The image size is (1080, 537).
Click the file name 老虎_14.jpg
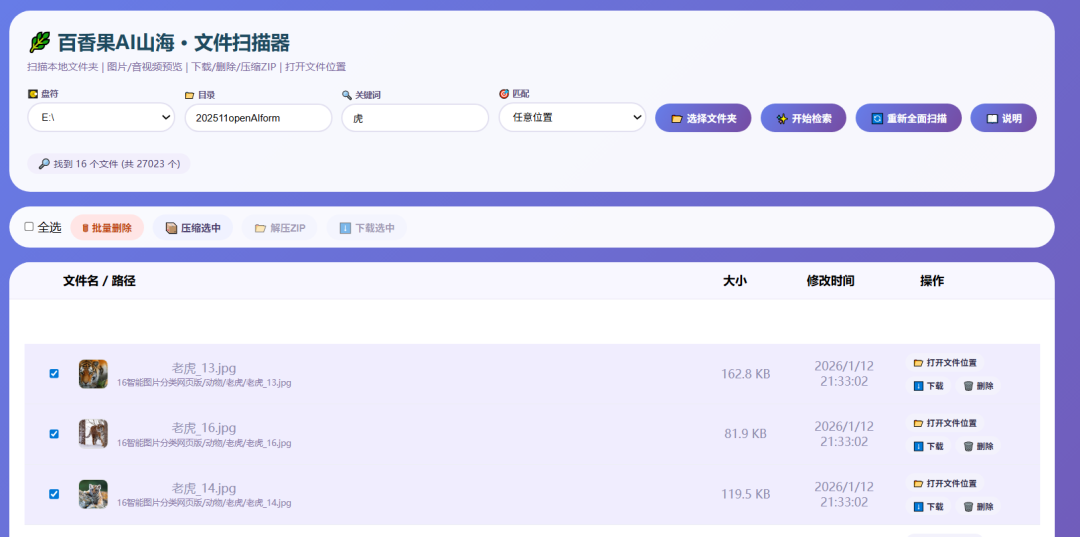pos(204,489)
